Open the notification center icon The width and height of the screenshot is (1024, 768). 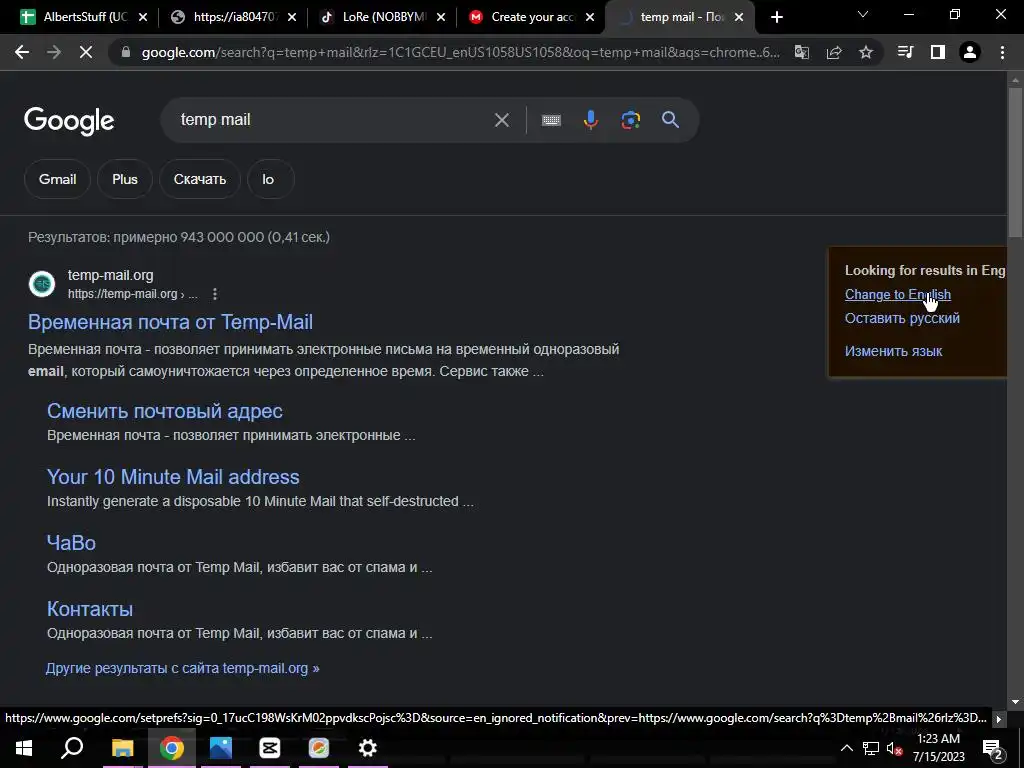992,748
